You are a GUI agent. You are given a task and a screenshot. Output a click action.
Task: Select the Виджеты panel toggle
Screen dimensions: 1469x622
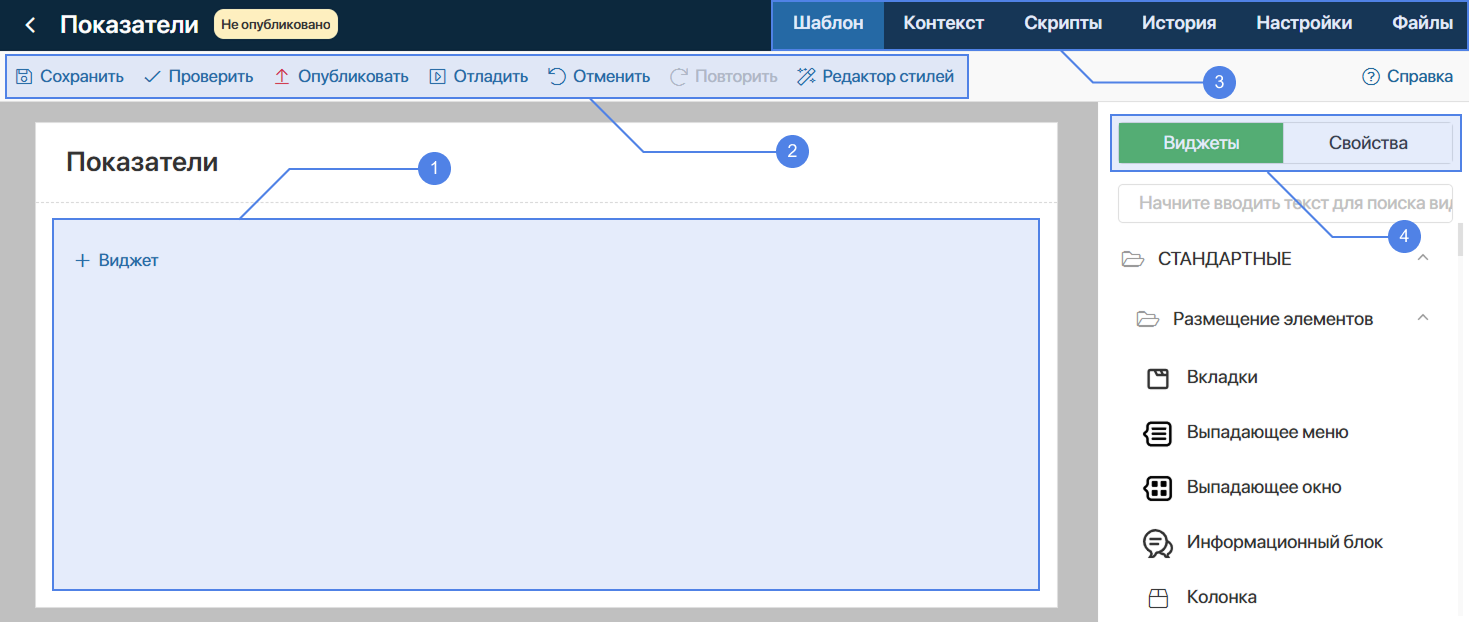click(1201, 143)
